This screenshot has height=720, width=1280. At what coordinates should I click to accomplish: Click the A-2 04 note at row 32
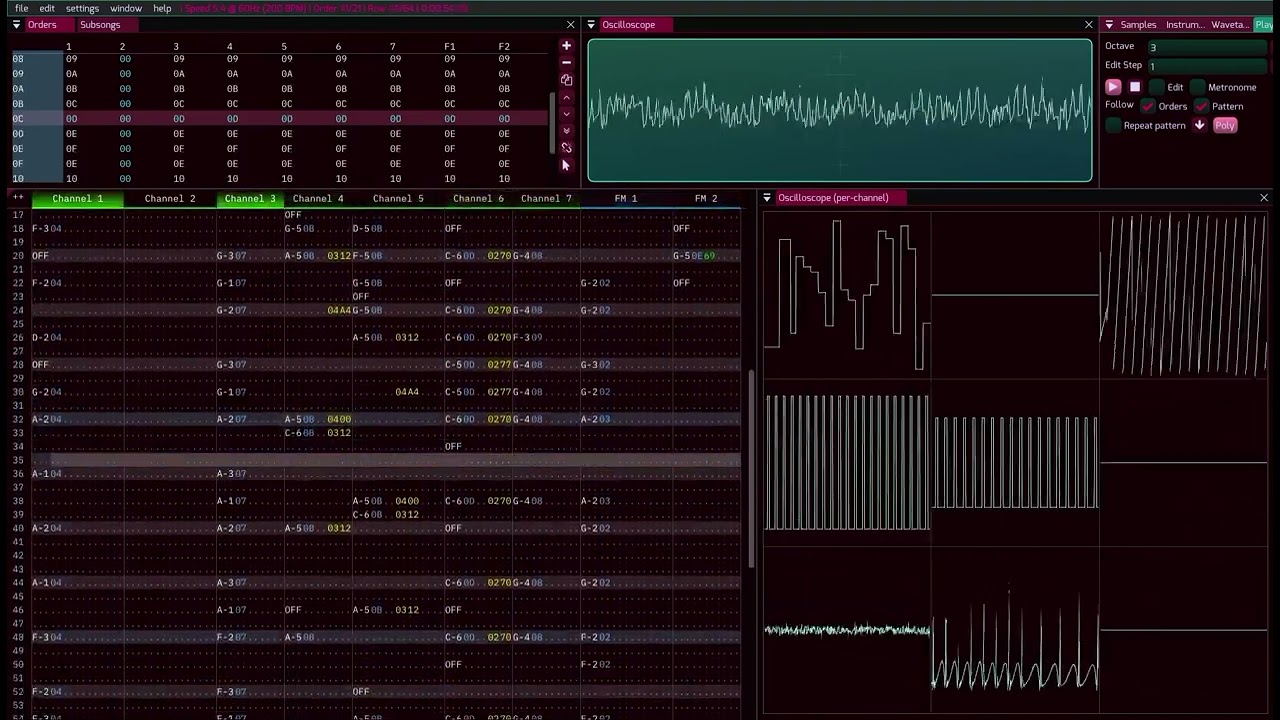click(x=47, y=419)
